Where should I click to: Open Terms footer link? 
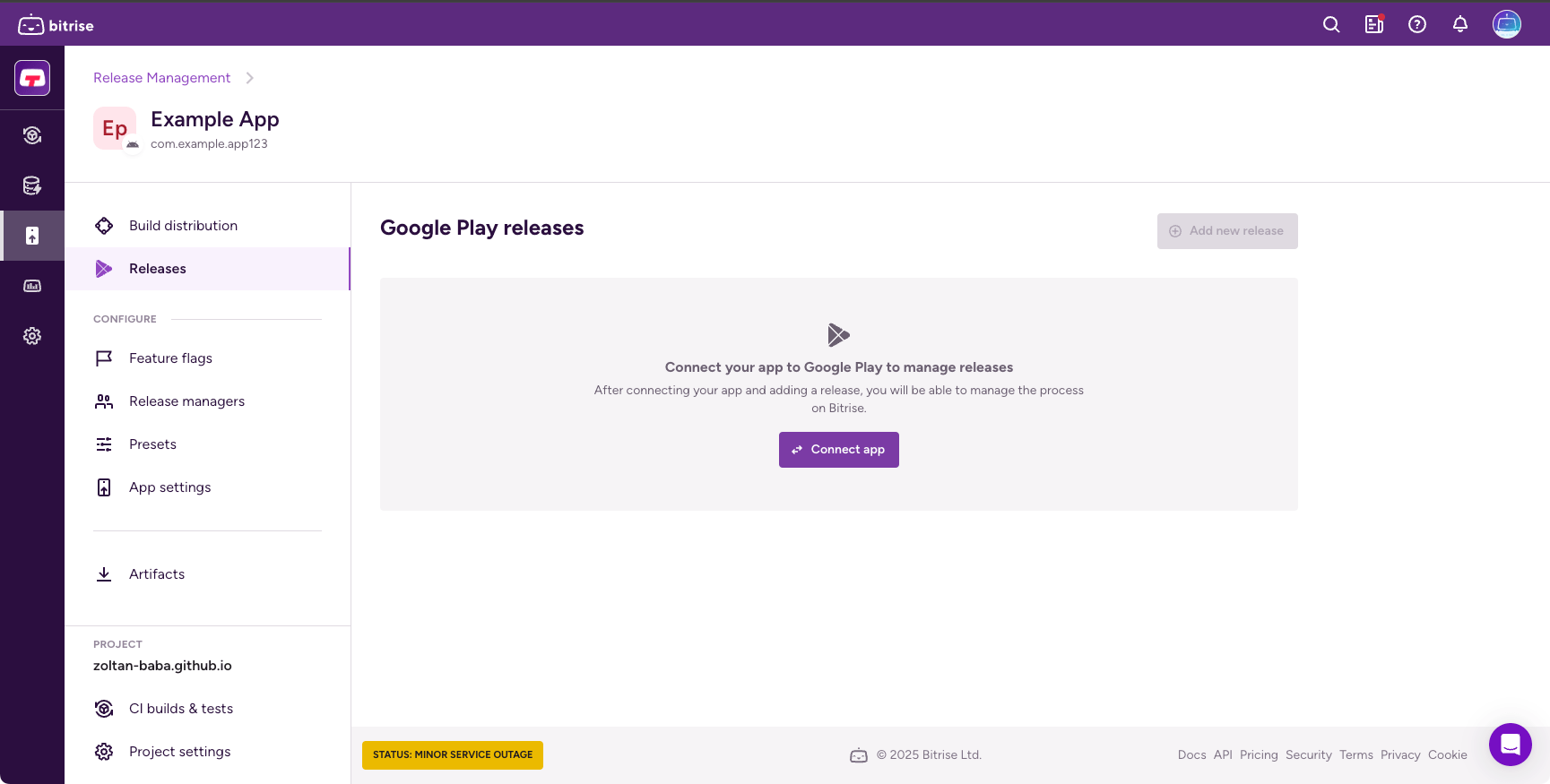[x=1356, y=755]
